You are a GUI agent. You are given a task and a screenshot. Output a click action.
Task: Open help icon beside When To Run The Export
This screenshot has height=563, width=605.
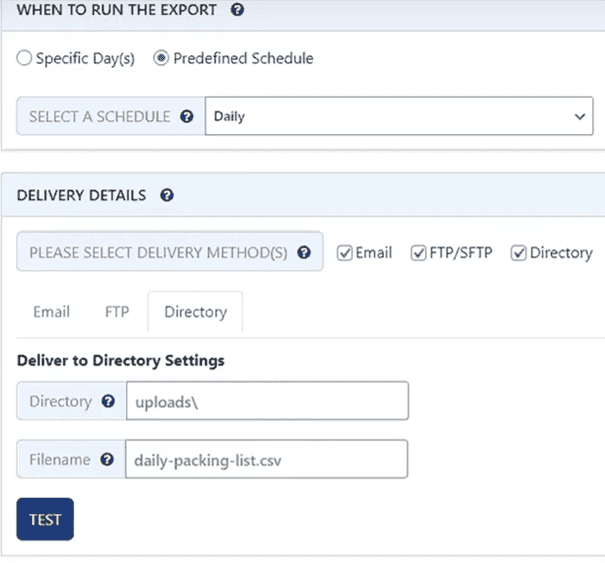237,9
